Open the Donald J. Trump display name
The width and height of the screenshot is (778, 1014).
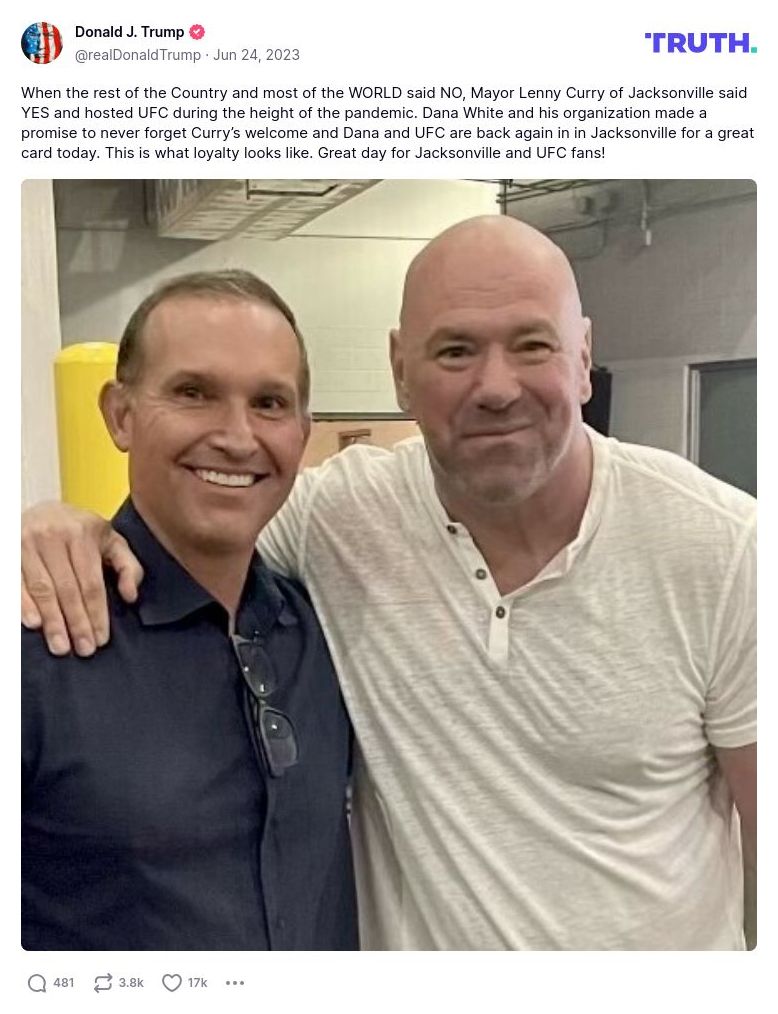pos(129,32)
